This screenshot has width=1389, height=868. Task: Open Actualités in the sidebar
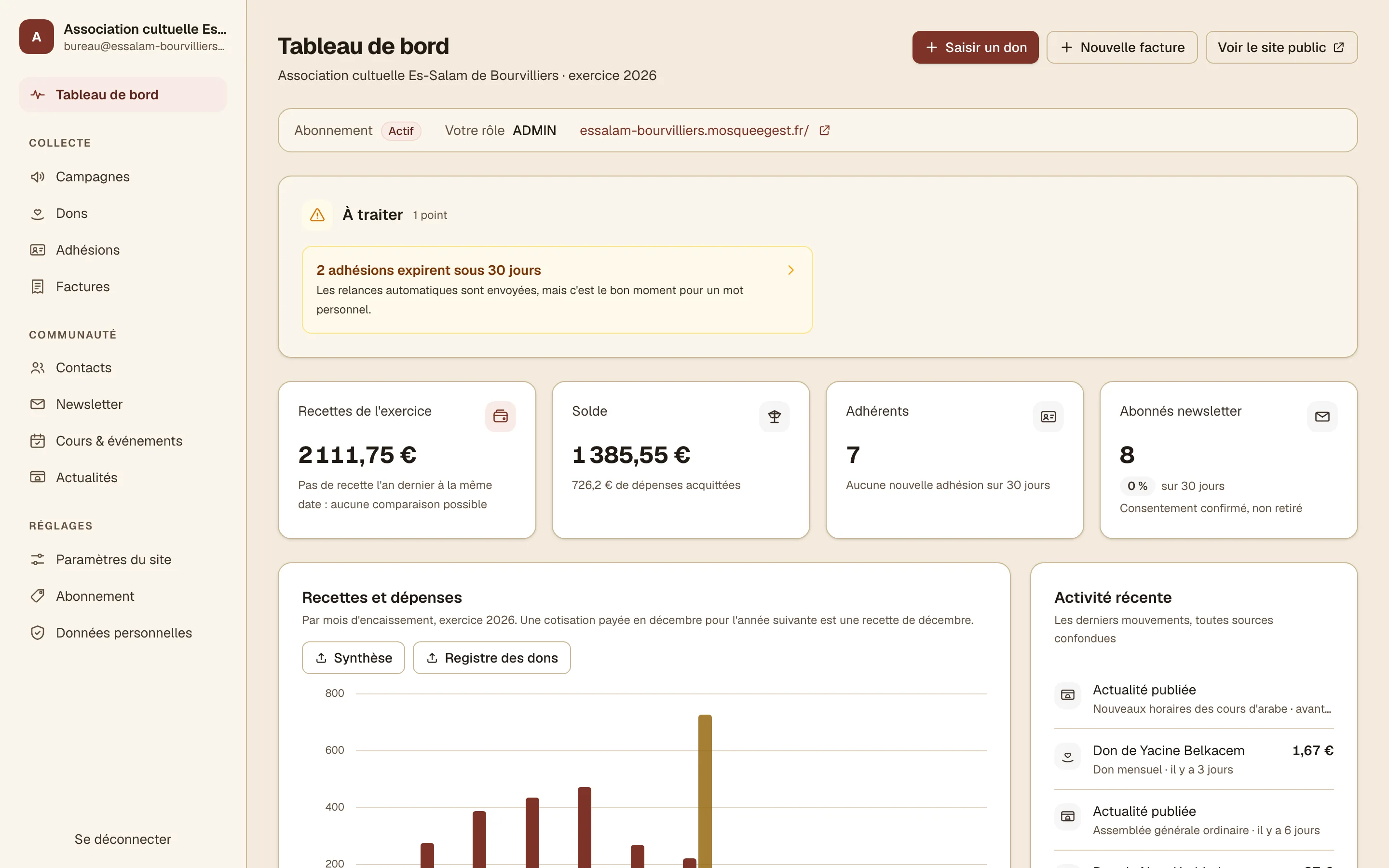pos(123,477)
